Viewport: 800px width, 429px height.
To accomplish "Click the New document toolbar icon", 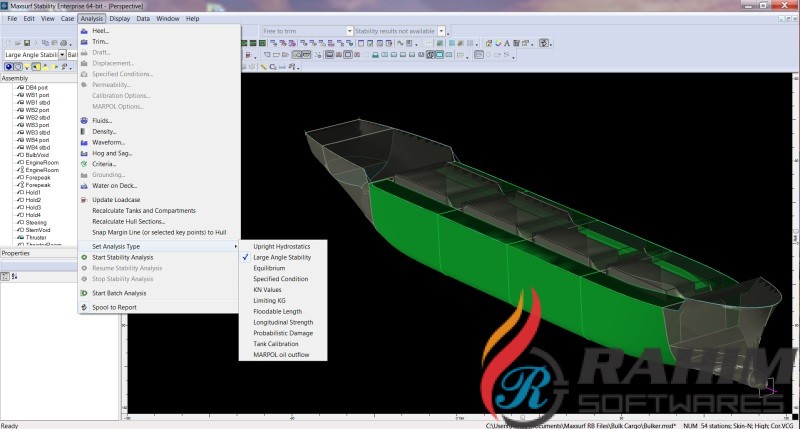I will tap(9, 43).
